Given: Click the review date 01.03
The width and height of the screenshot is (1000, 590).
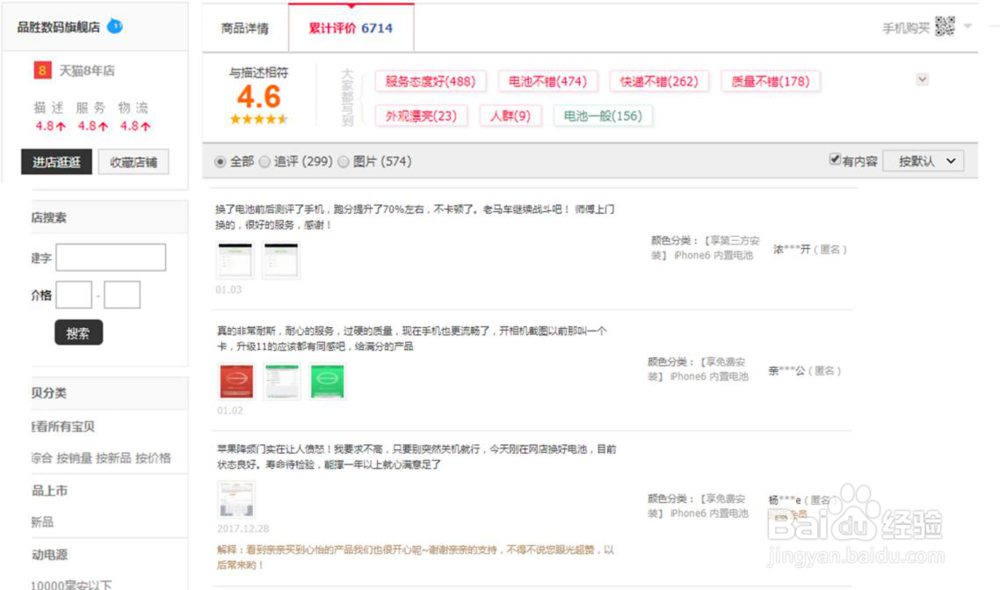Looking at the screenshot, I should (228, 290).
